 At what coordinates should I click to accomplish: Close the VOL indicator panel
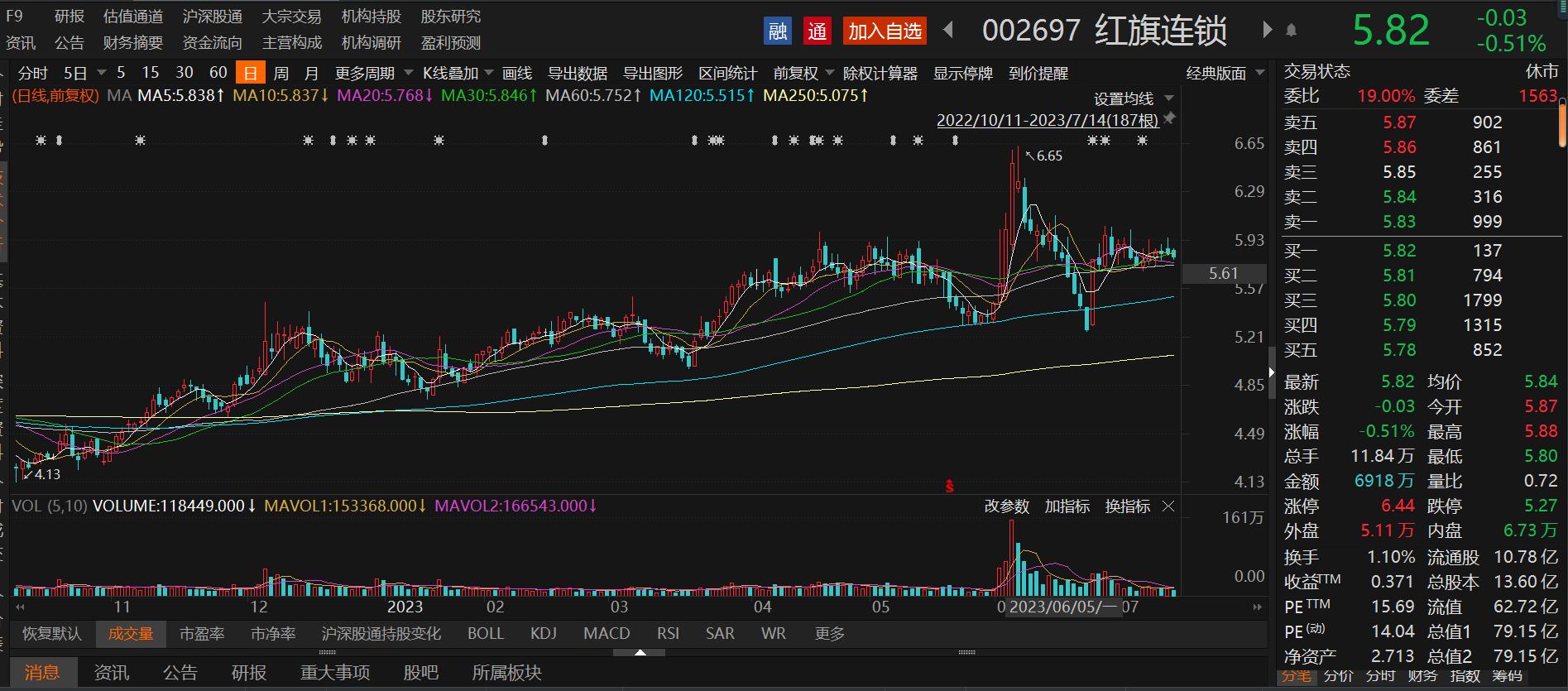click(x=1168, y=506)
